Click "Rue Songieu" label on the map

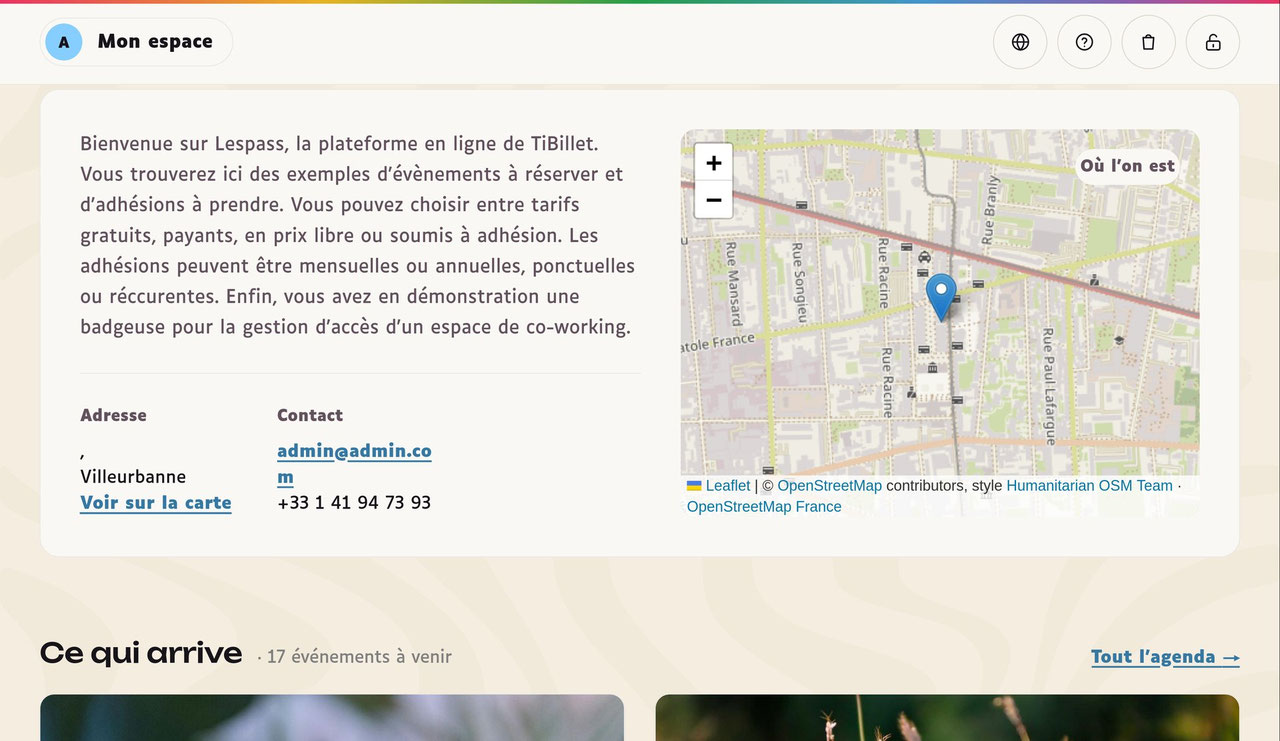[799, 281]
